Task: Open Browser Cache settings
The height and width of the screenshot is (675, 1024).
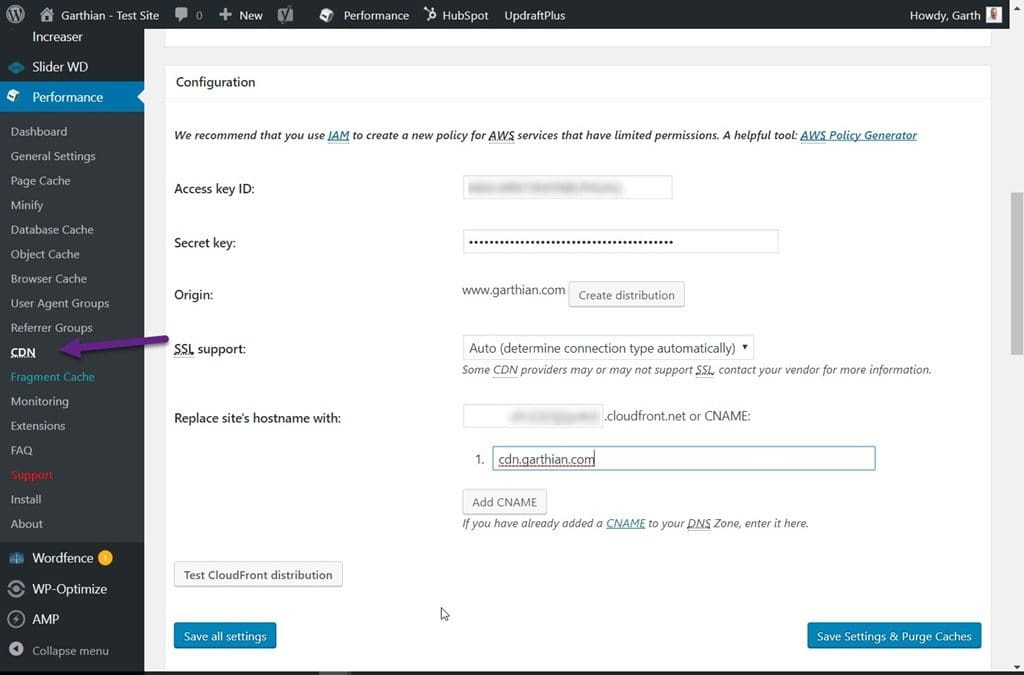Action: click(48, 279)
